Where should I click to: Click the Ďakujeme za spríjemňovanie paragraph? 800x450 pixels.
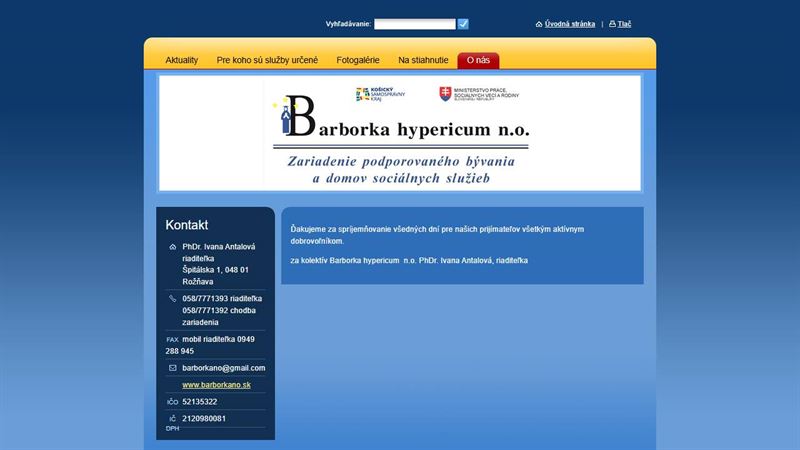437,235
